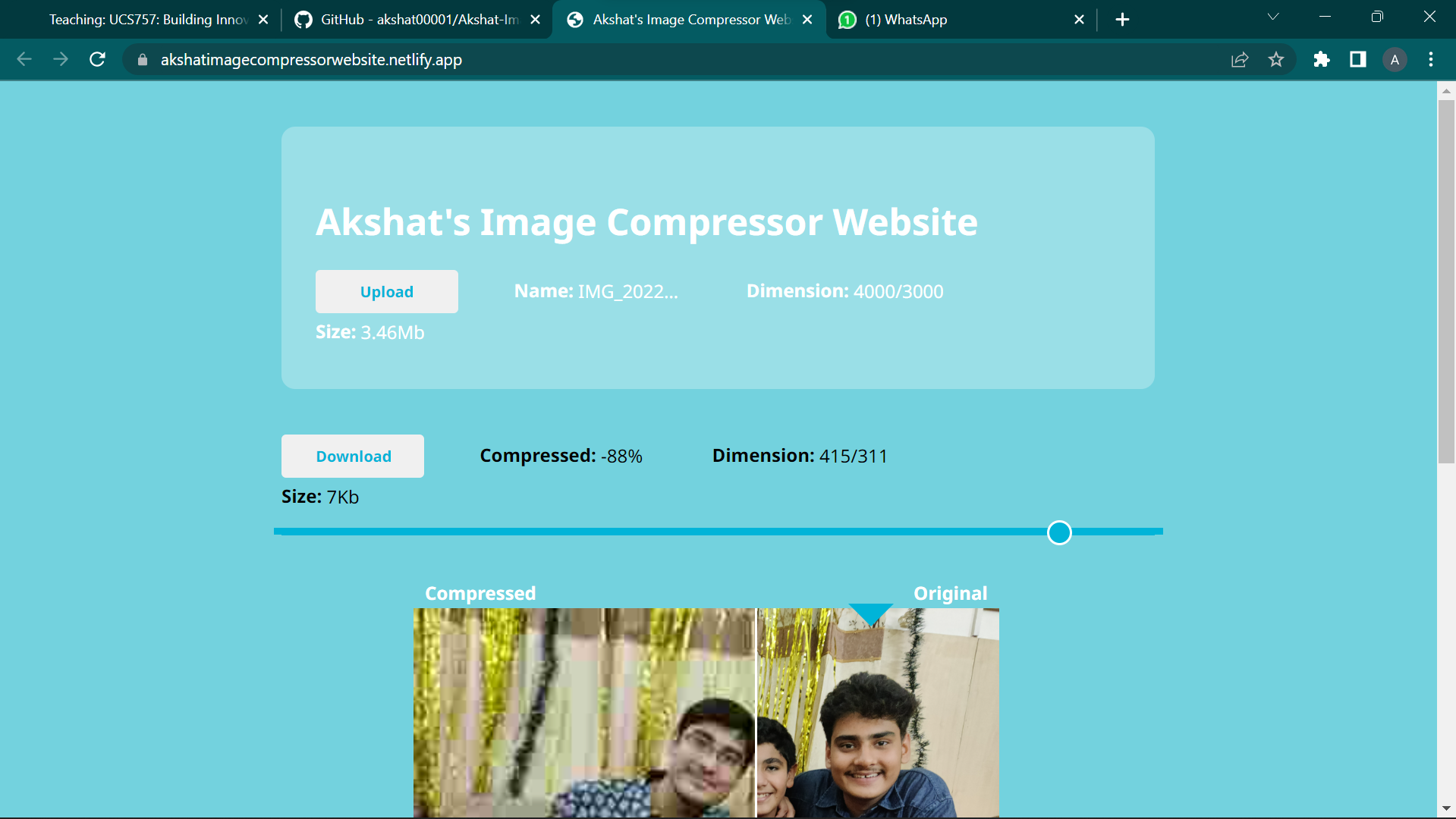1456x819 pixels.
Task: Reload the current page
Action: (97, 59)
